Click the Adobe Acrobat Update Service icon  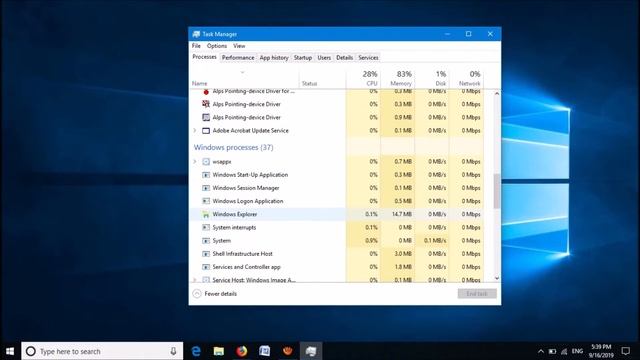(x=206, y=131)
